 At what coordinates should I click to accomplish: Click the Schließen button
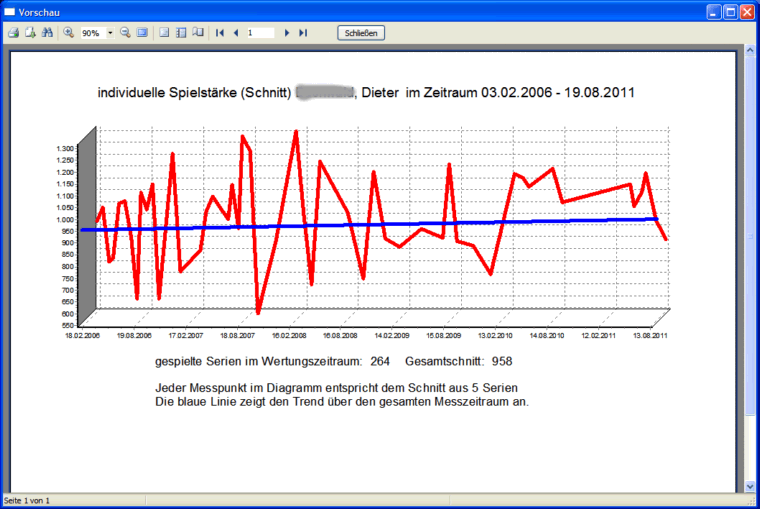pos(361,33)
